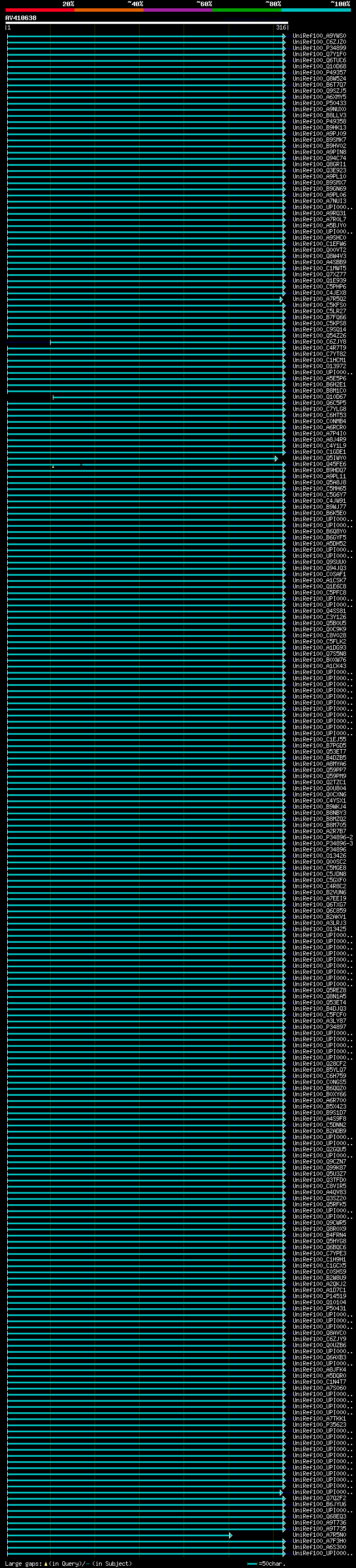Select the UniRef100_O13972 entry
Image resolution: width=356 pixels, height=1568 pixels.
point(319,367)
